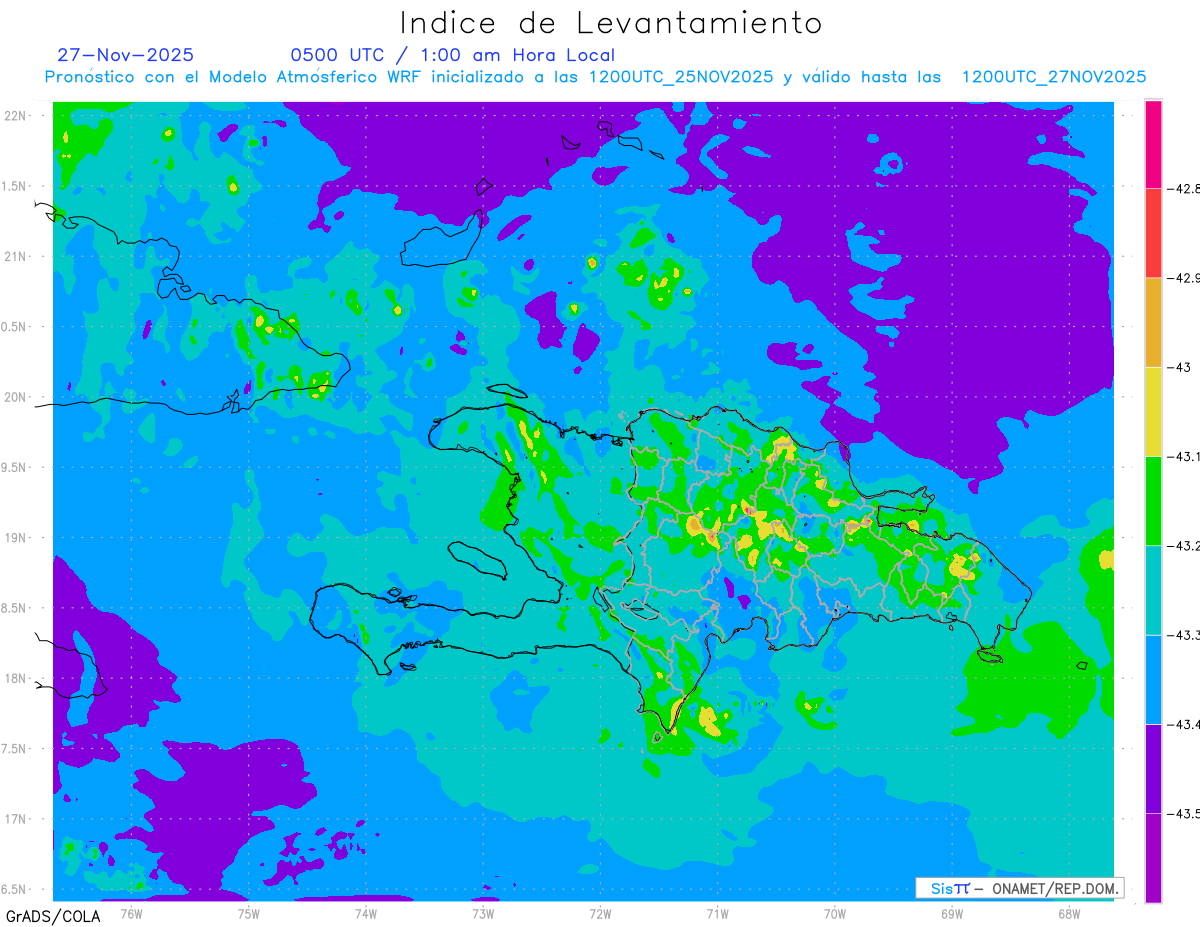Viewport: 1200px width, 927px height.
Task: Click legend value "-43.5"
Action: point(1183,813)
